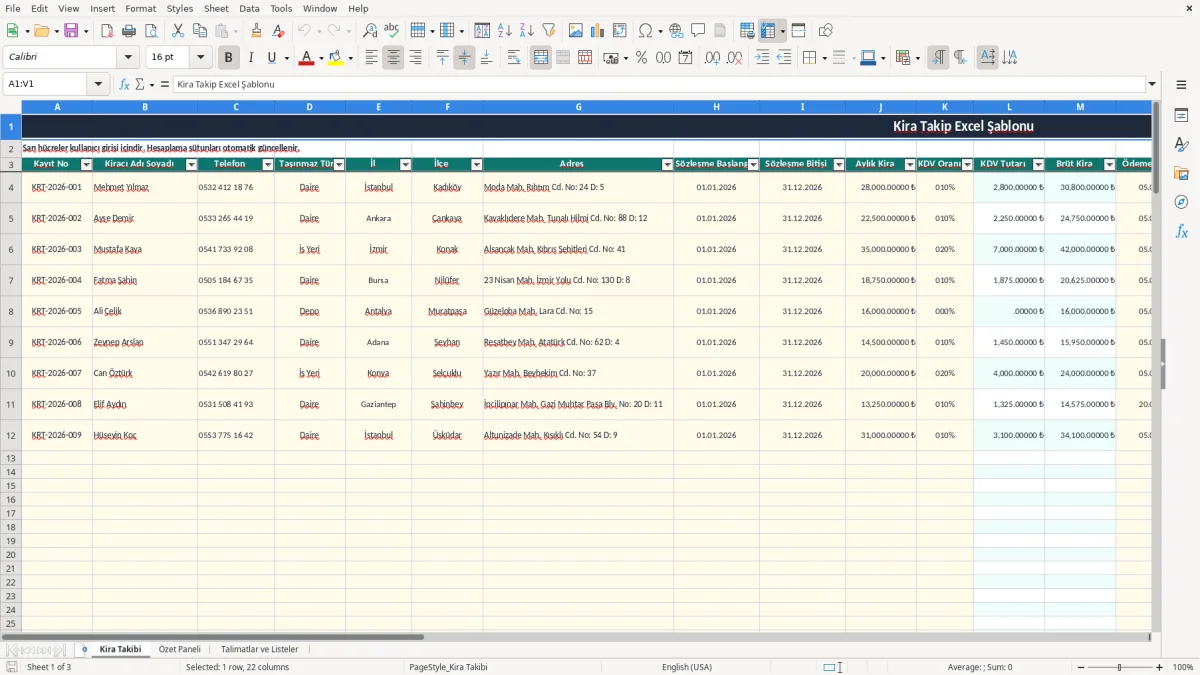This screenshot has width=1200, height=675.
Task: Open the Telefon column filter dropdown
Action: click(268, 164)
